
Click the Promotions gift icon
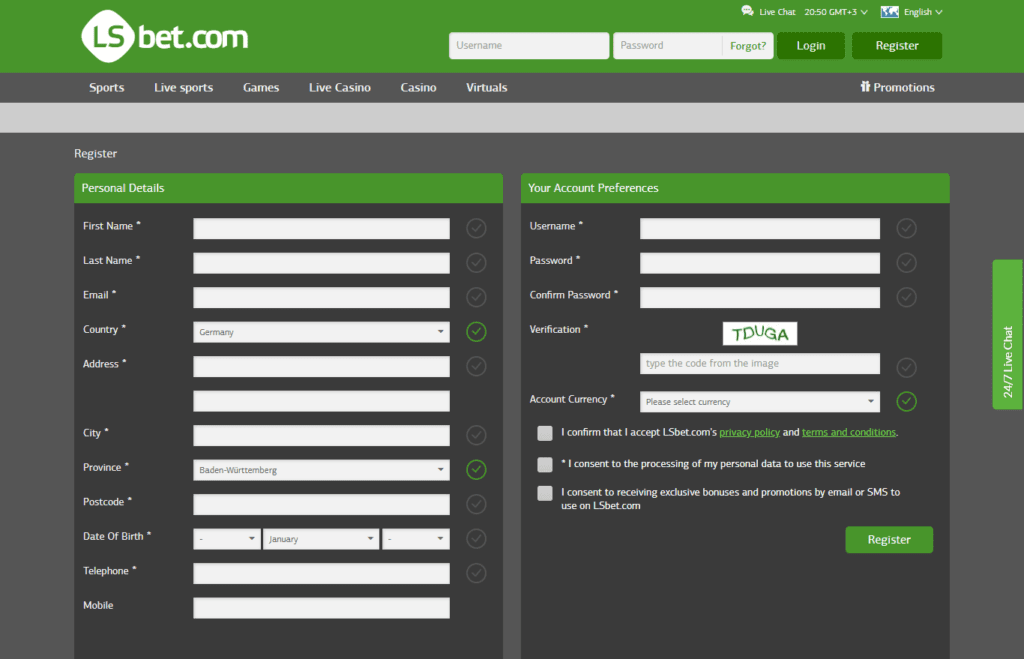click(x=865, y=86)
